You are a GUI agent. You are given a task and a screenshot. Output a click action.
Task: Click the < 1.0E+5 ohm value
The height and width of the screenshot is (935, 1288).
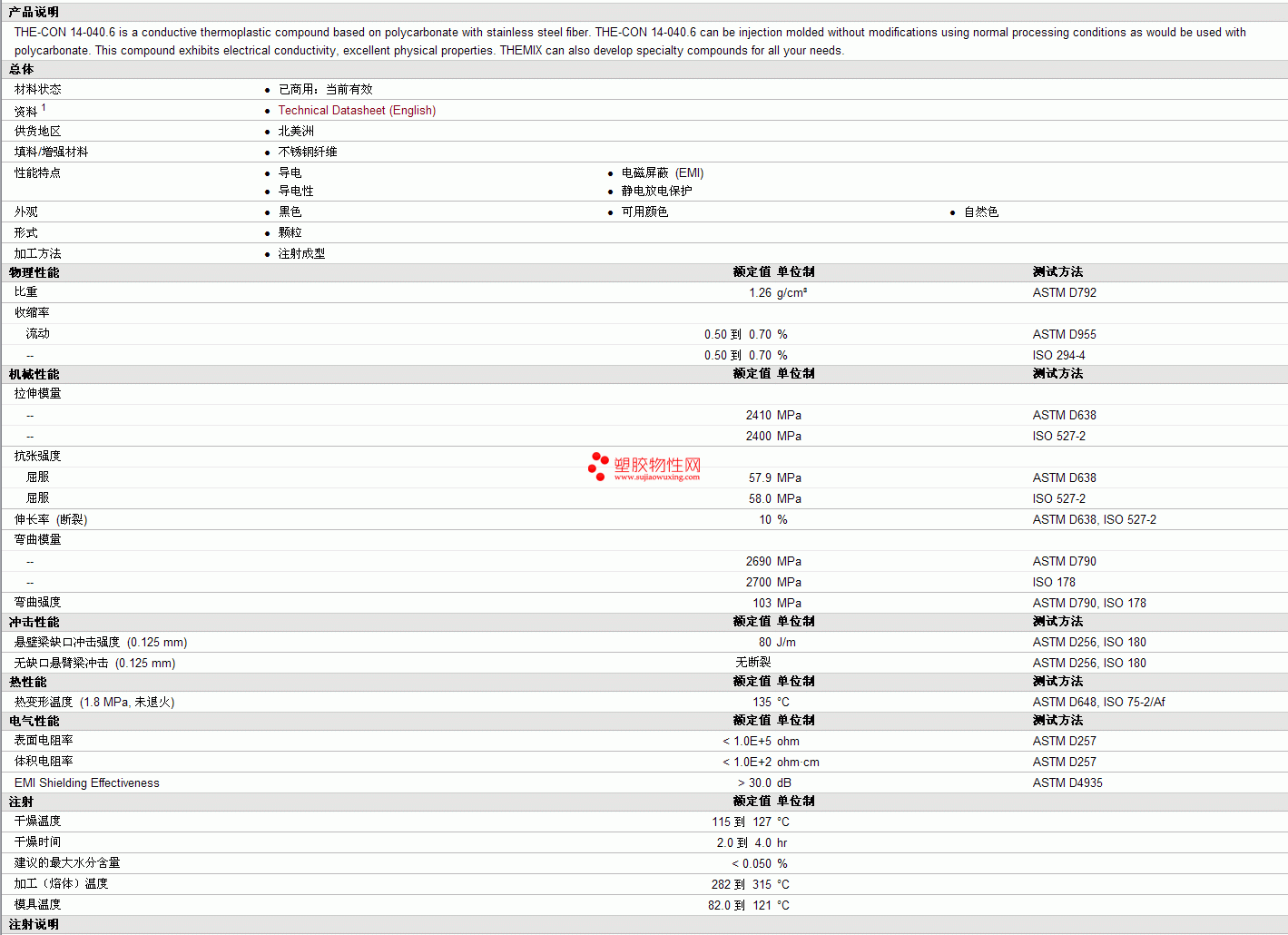(762, 741)
